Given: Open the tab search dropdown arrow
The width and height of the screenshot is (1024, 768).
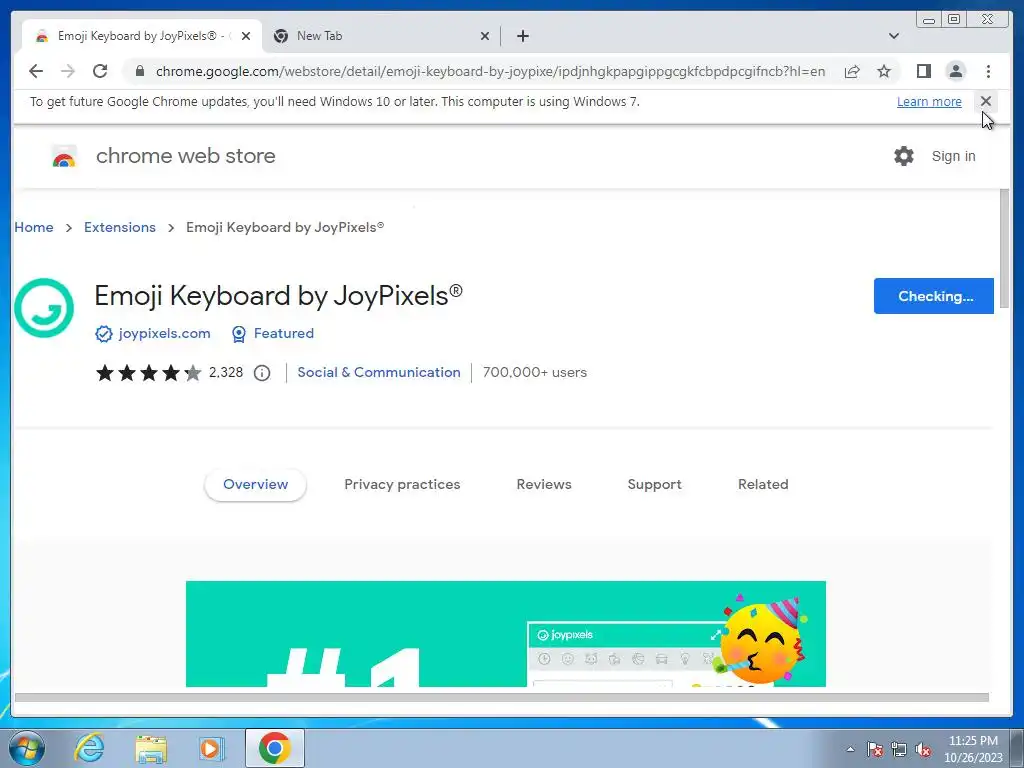Looking at the screenshot, I should (893, 36).
